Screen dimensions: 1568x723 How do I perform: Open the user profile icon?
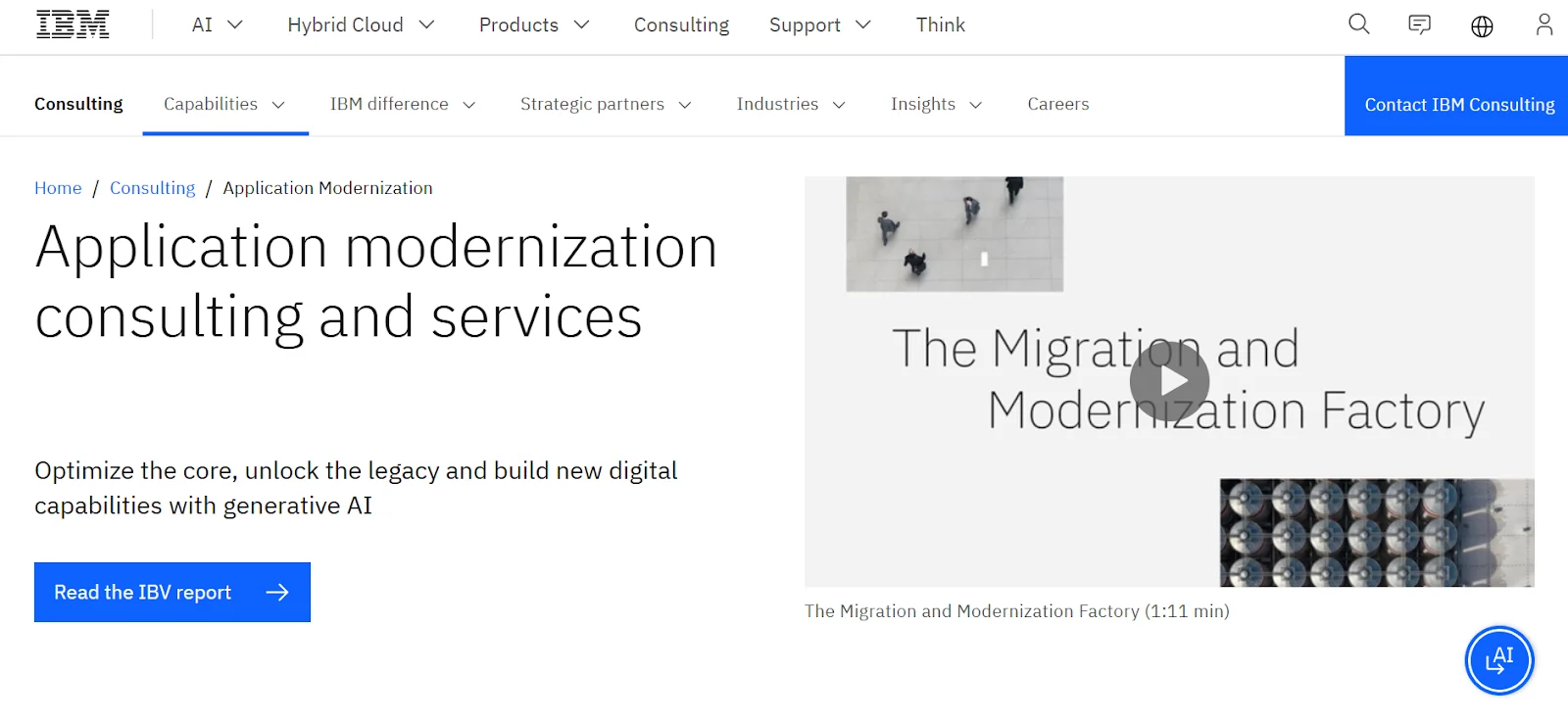1544,24
